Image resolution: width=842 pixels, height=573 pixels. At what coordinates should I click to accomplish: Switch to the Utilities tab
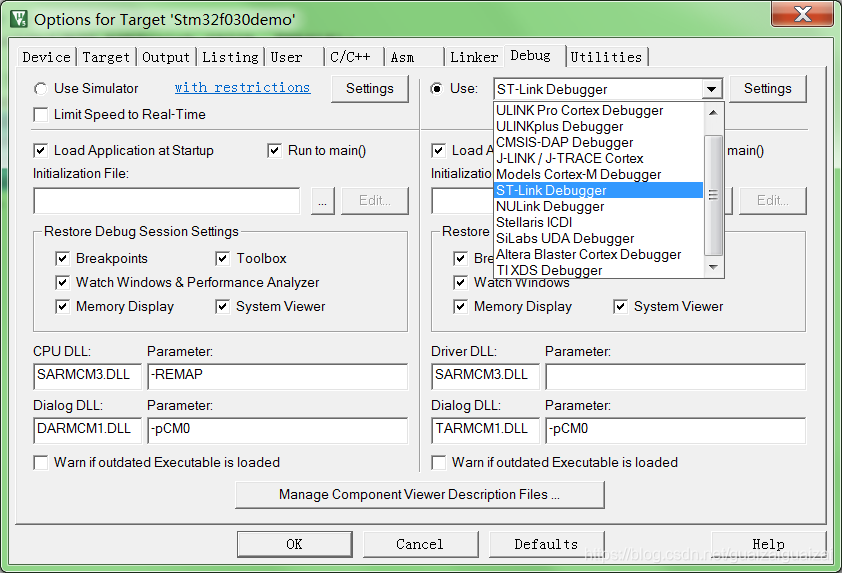[x=606, y=57]
